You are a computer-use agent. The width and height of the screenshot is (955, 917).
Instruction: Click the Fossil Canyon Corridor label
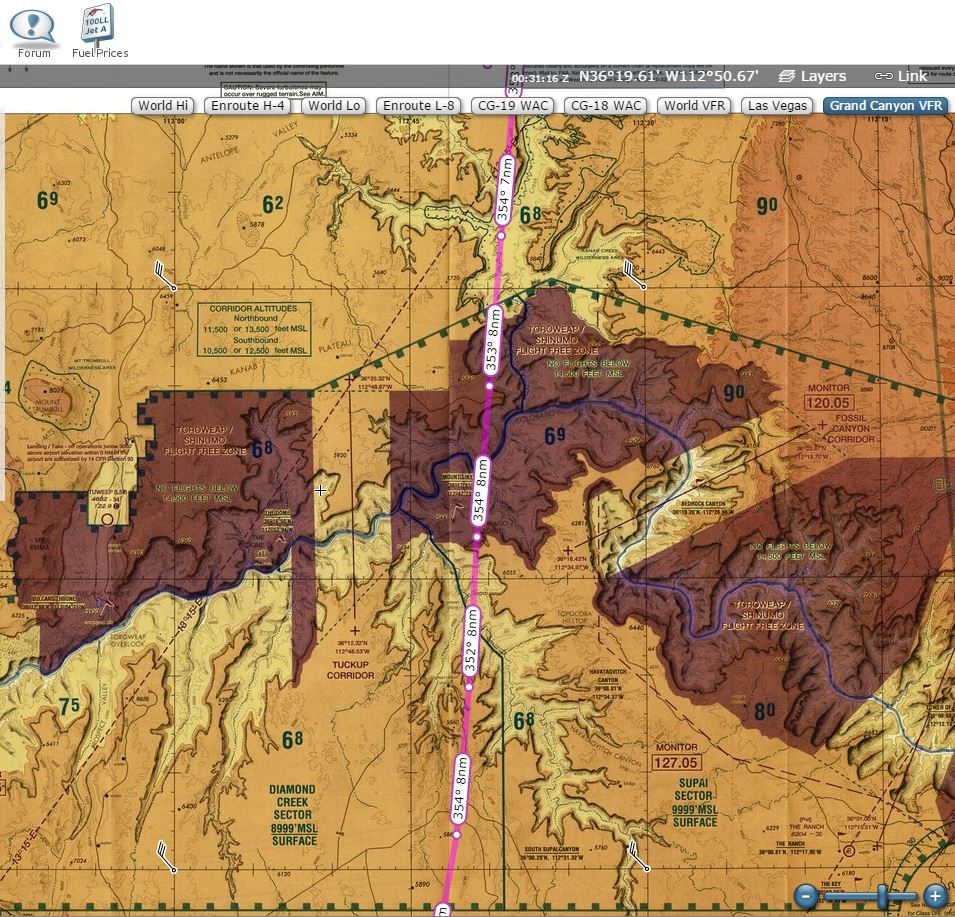pyautogui.click(x=850, y=429)
